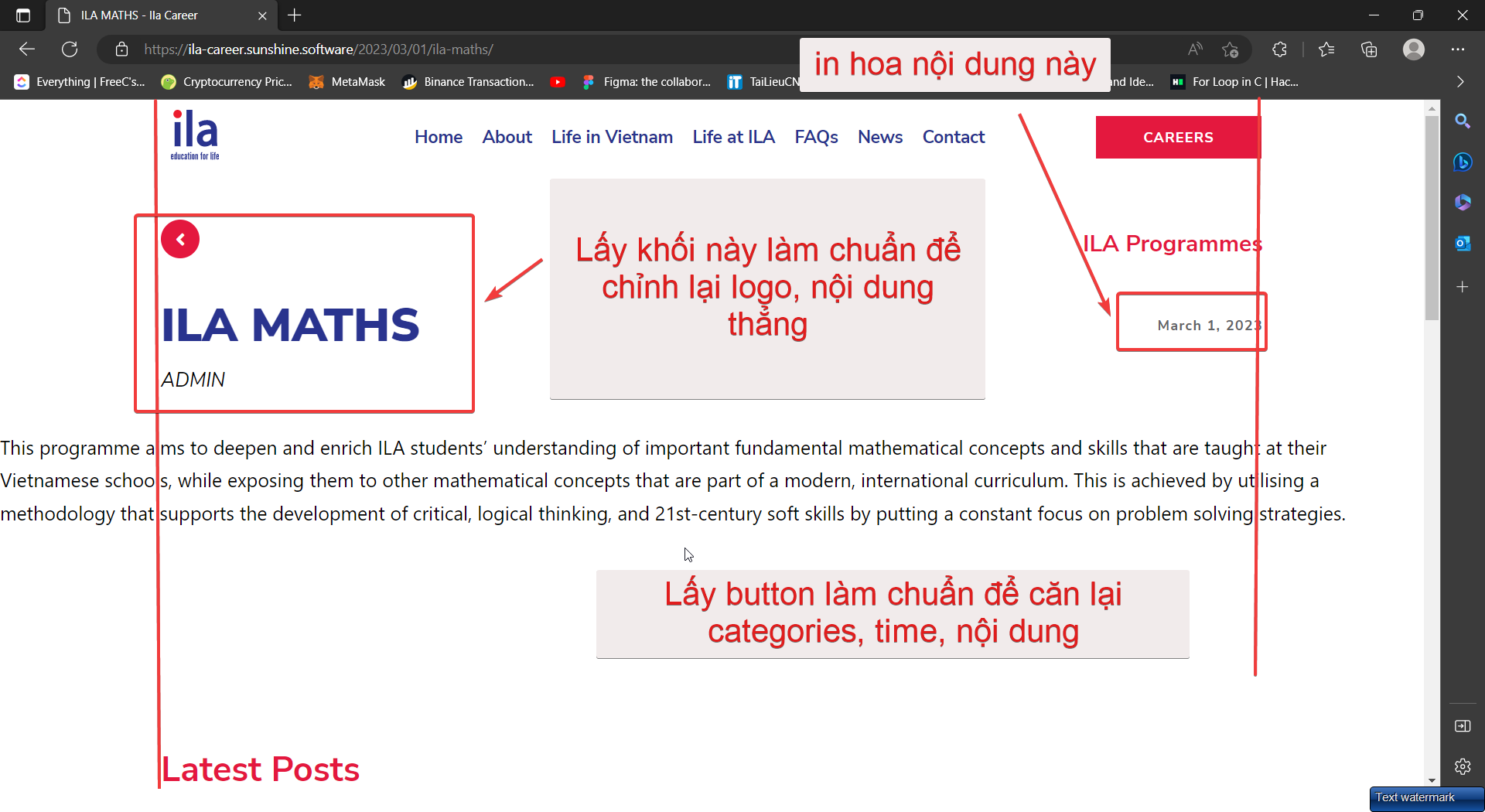The height and width of the screenshot is (812, 1485).
Task: Open Life at ILA menu item
Action: click(733, 137)
